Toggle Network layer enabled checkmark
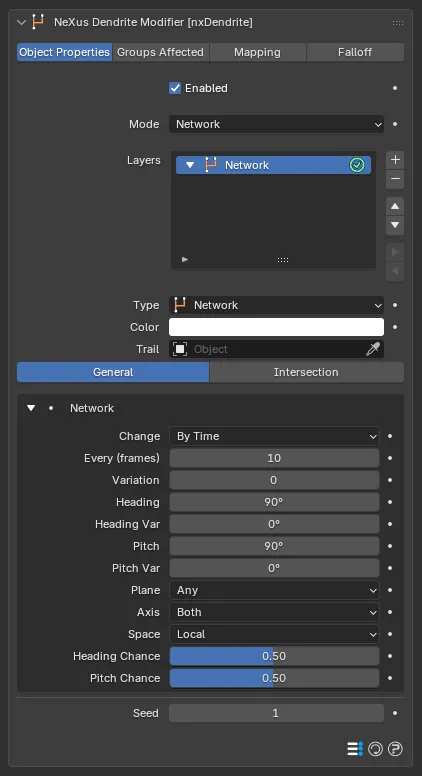This screenshot has width=422, height=776. tap(357, 165)
